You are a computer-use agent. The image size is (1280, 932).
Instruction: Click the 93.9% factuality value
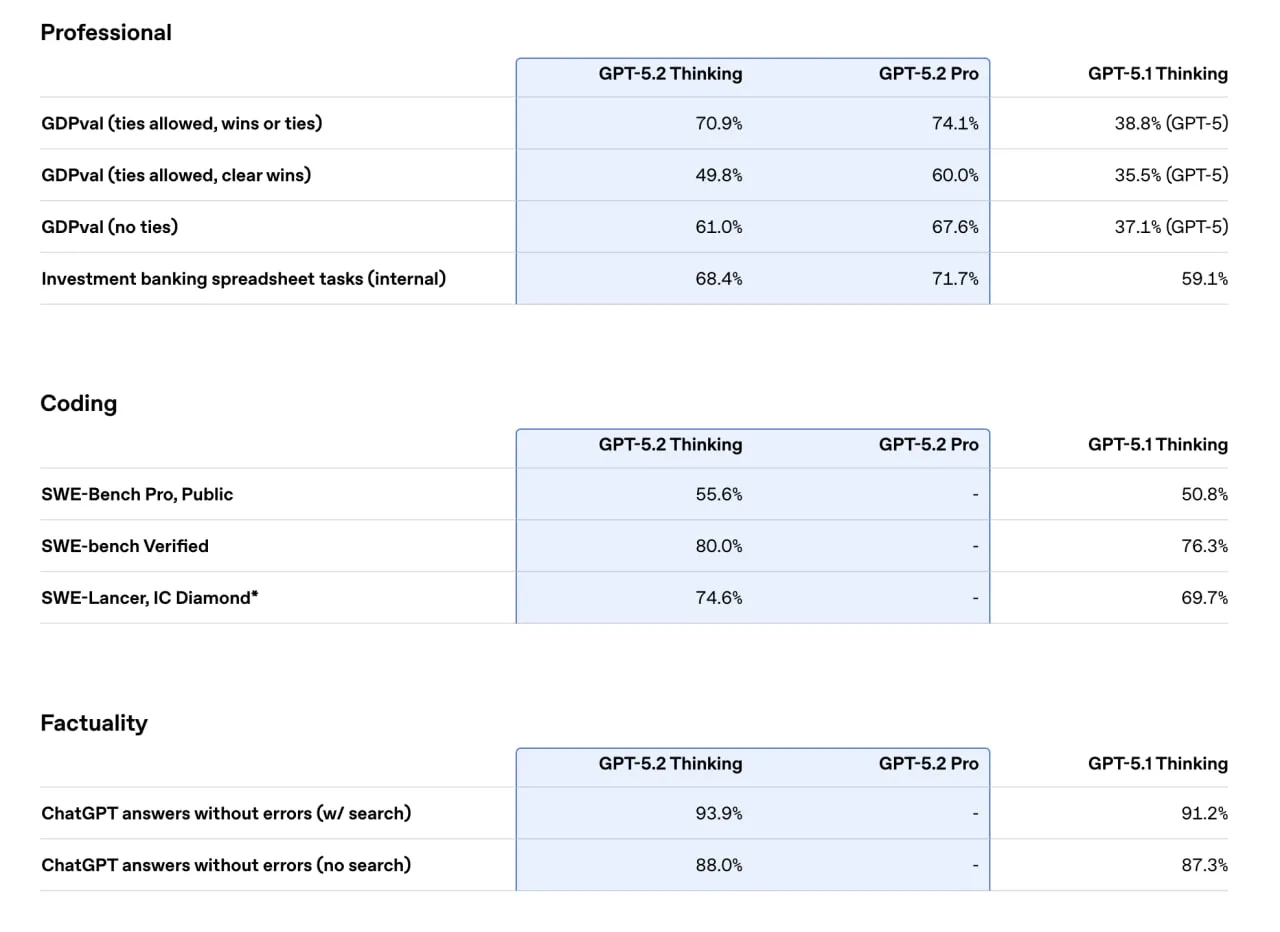point(719,813)
